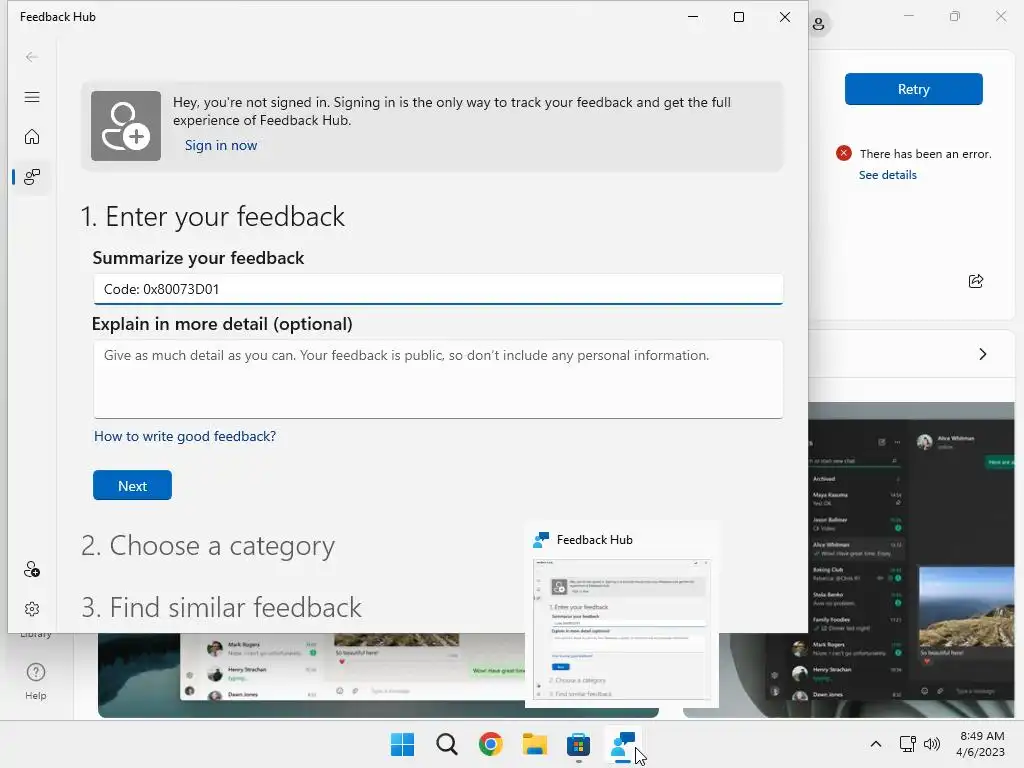Select the Feedback section in sidebar
This screenshot has height=768, width=1024.
point(31,176)
